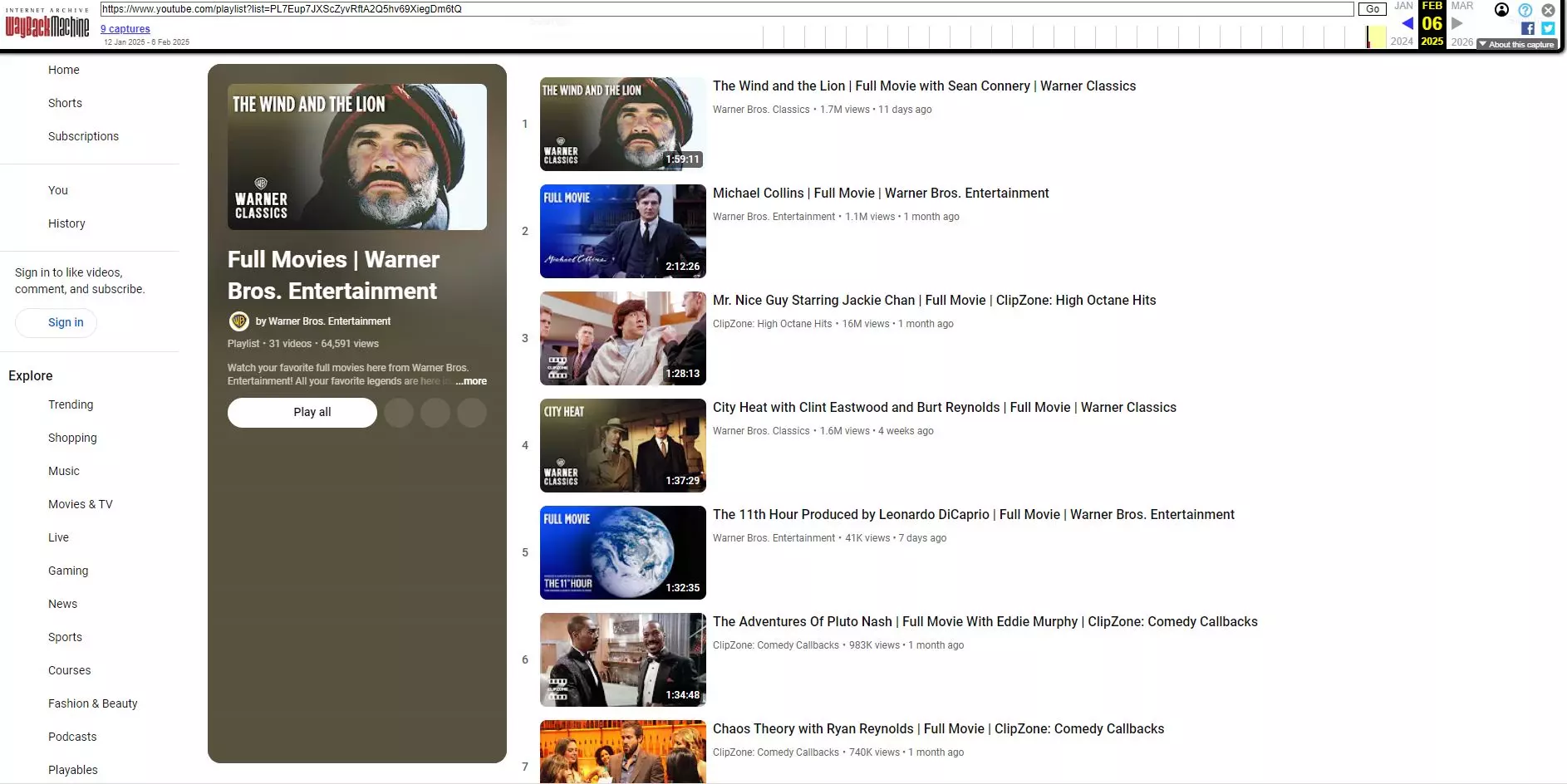The height and width of the screenshot is (784, 1567).
Task: Click the Sign in button
Action: [x=56, y=322]
